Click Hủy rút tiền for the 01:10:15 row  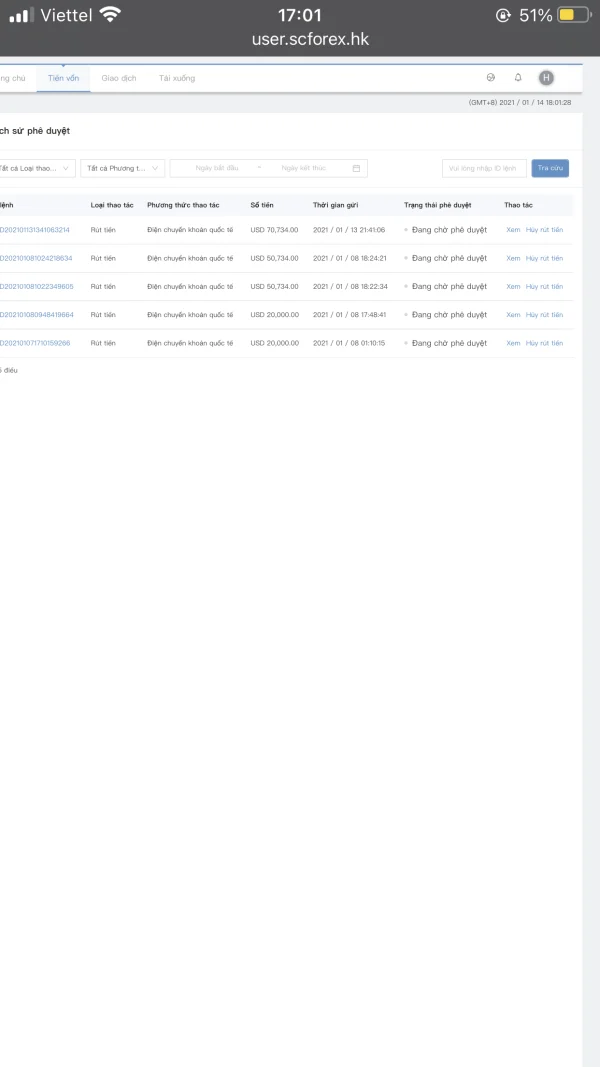click(x=544, y=344)
